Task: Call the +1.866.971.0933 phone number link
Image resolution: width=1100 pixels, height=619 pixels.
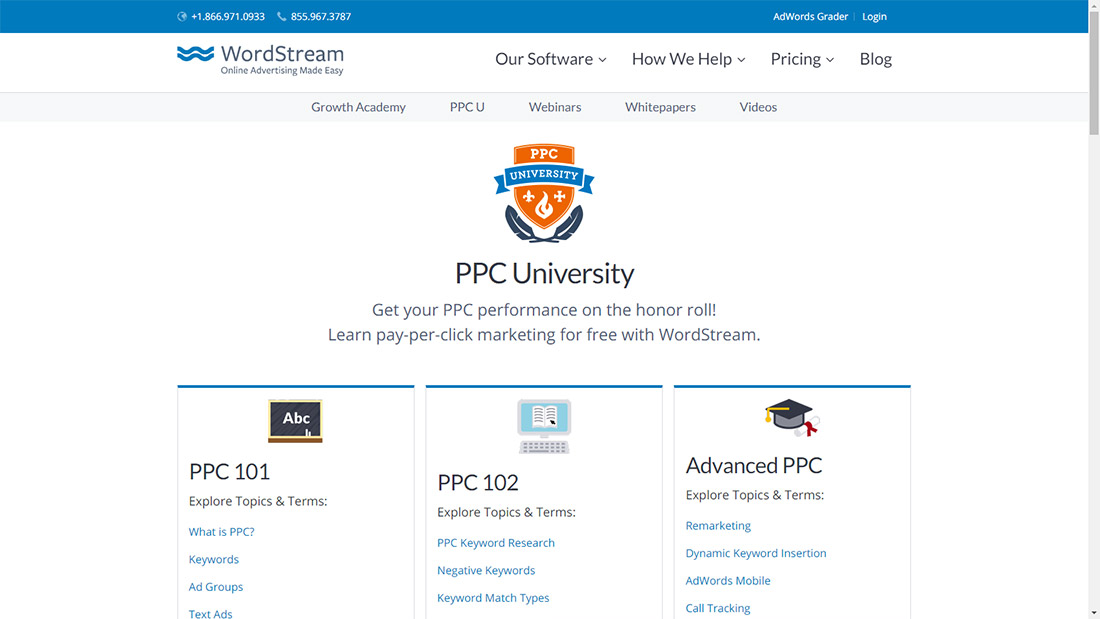Action: 228,16
